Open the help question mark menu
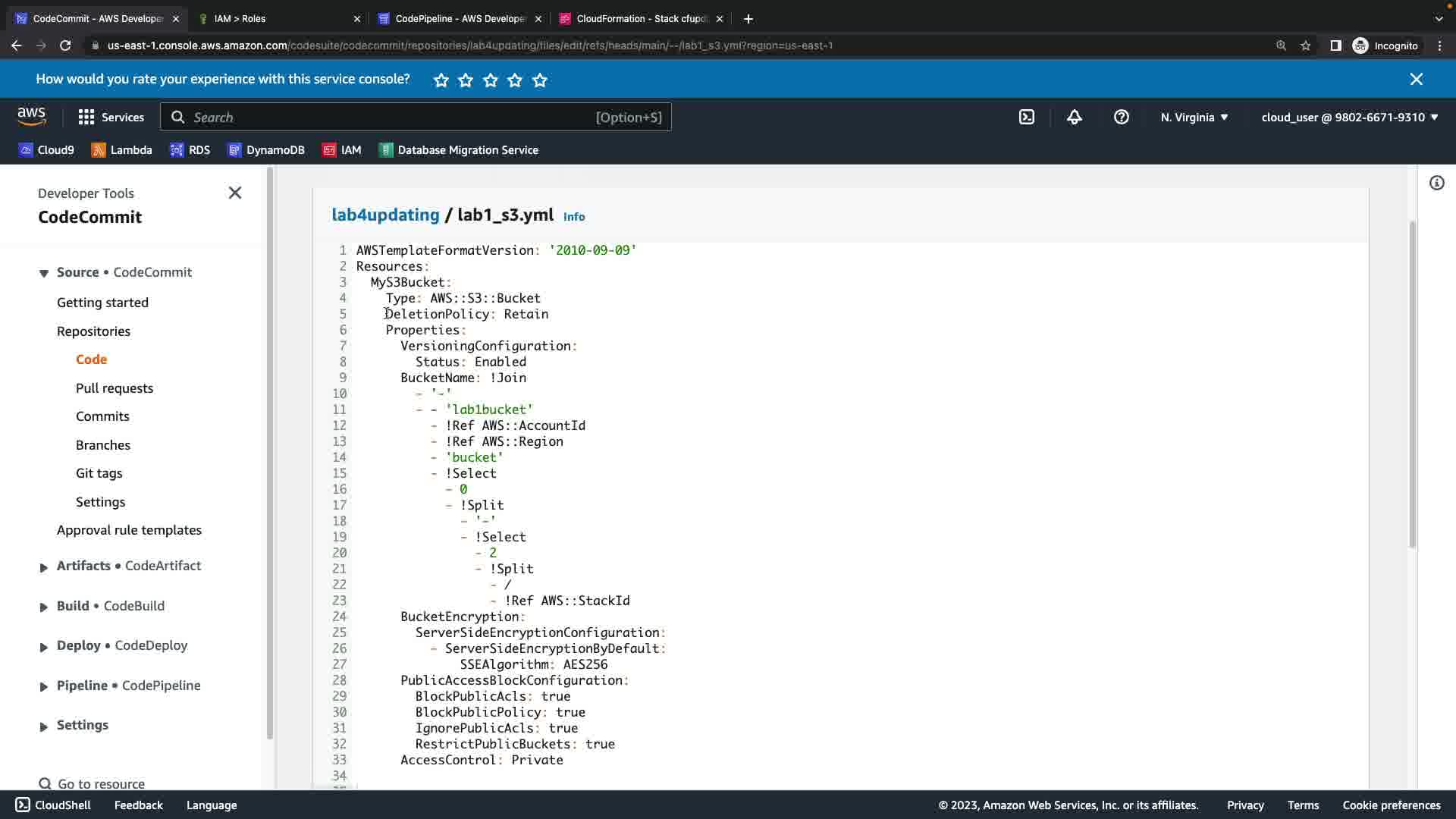 pyautogui.click(x=1121, y=117)
